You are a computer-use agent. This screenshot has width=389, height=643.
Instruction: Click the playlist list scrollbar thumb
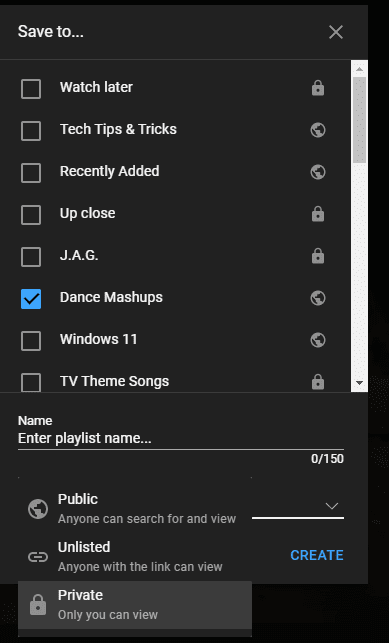coord(359,120)
